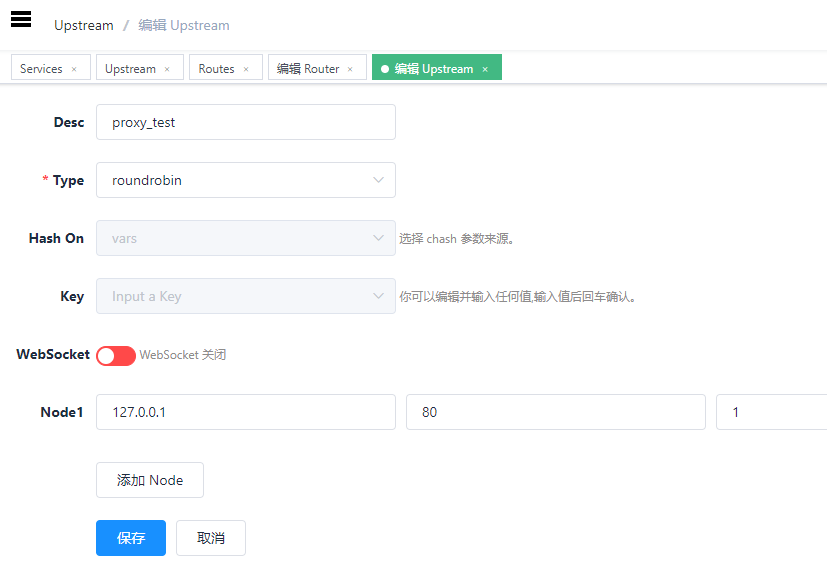Open the Type roundrobin dropdown

246,180
